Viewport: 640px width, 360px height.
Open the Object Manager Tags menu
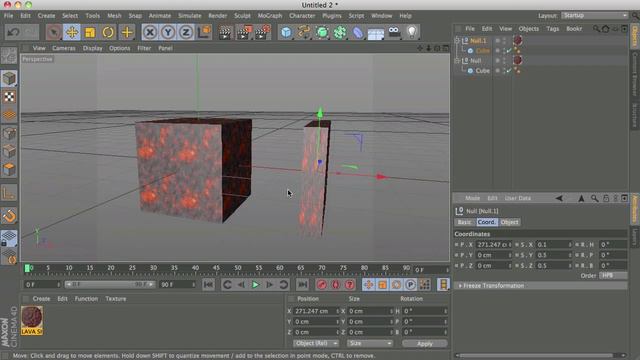[x=553, y=29]
